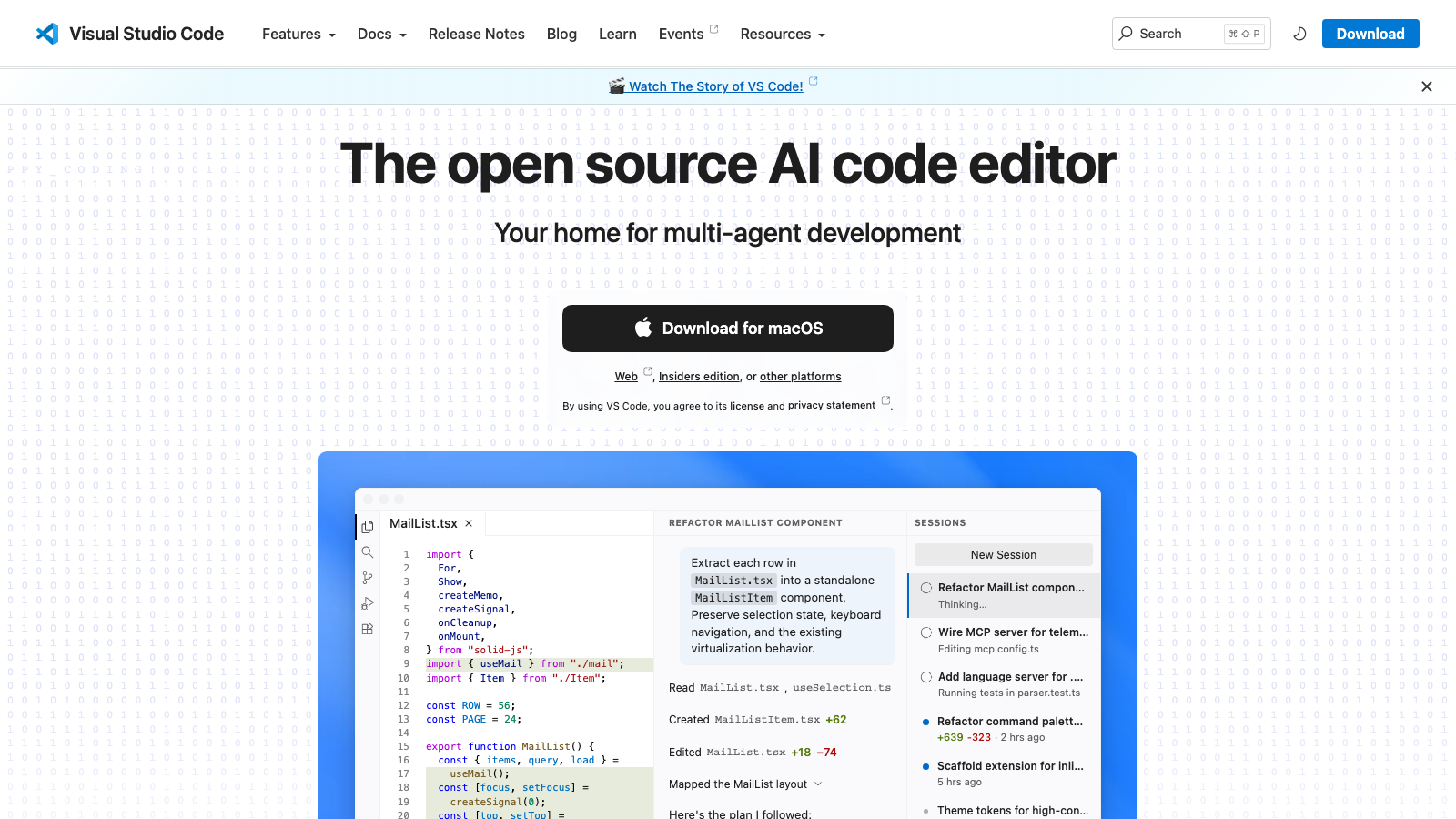Open the Explorer files icon in editor sidebar
The width and height of the screenshot is (1456, 819).
tap(368, 527)
